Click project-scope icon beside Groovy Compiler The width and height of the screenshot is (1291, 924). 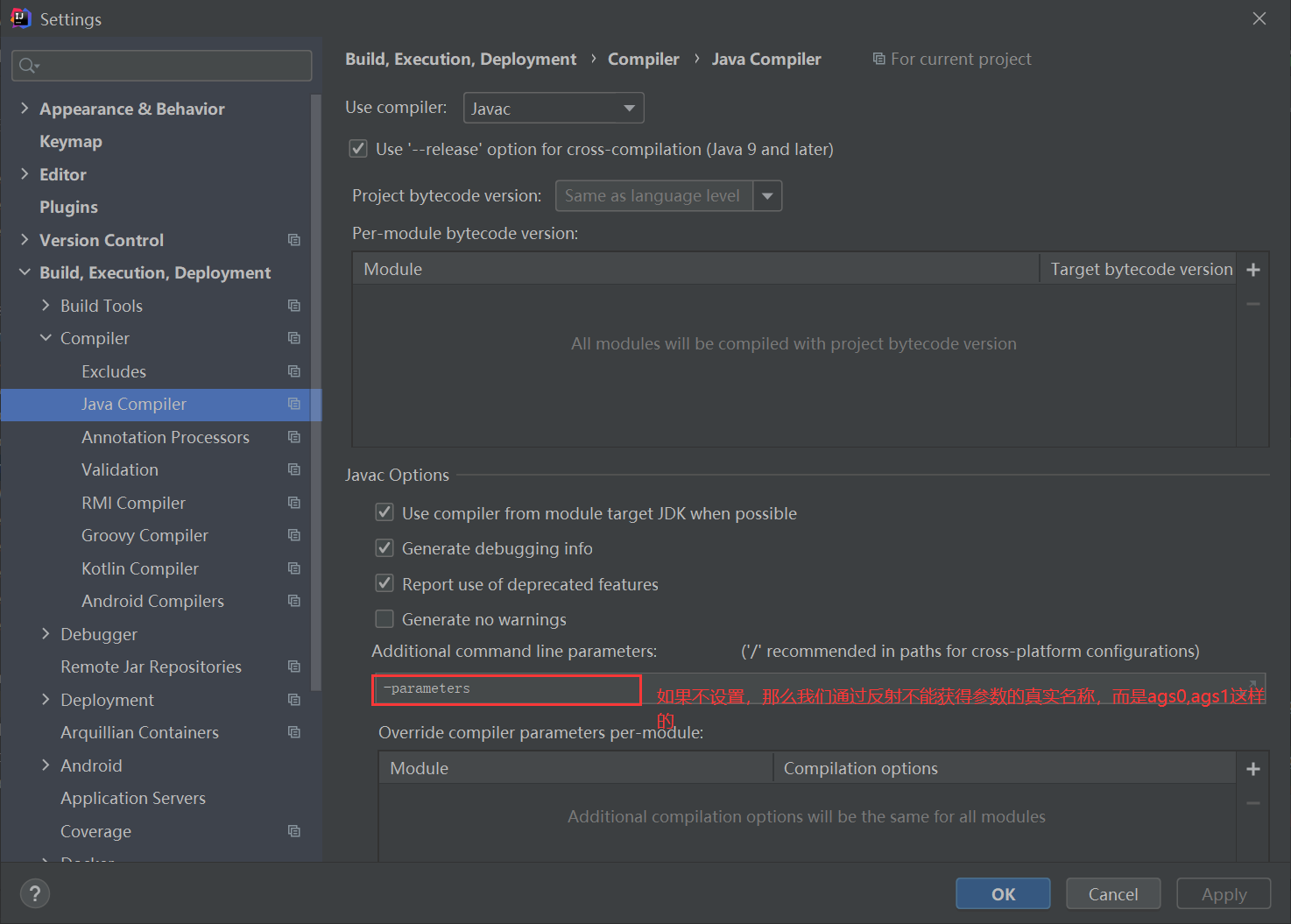tap(294, 535)
